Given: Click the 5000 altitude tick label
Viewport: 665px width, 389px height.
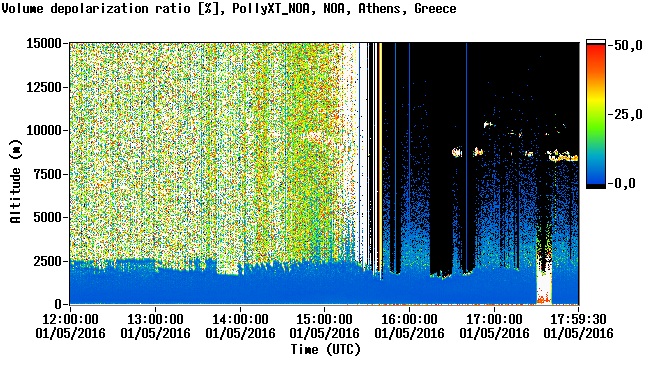Looking at the screenshot, I should [48, 217].
